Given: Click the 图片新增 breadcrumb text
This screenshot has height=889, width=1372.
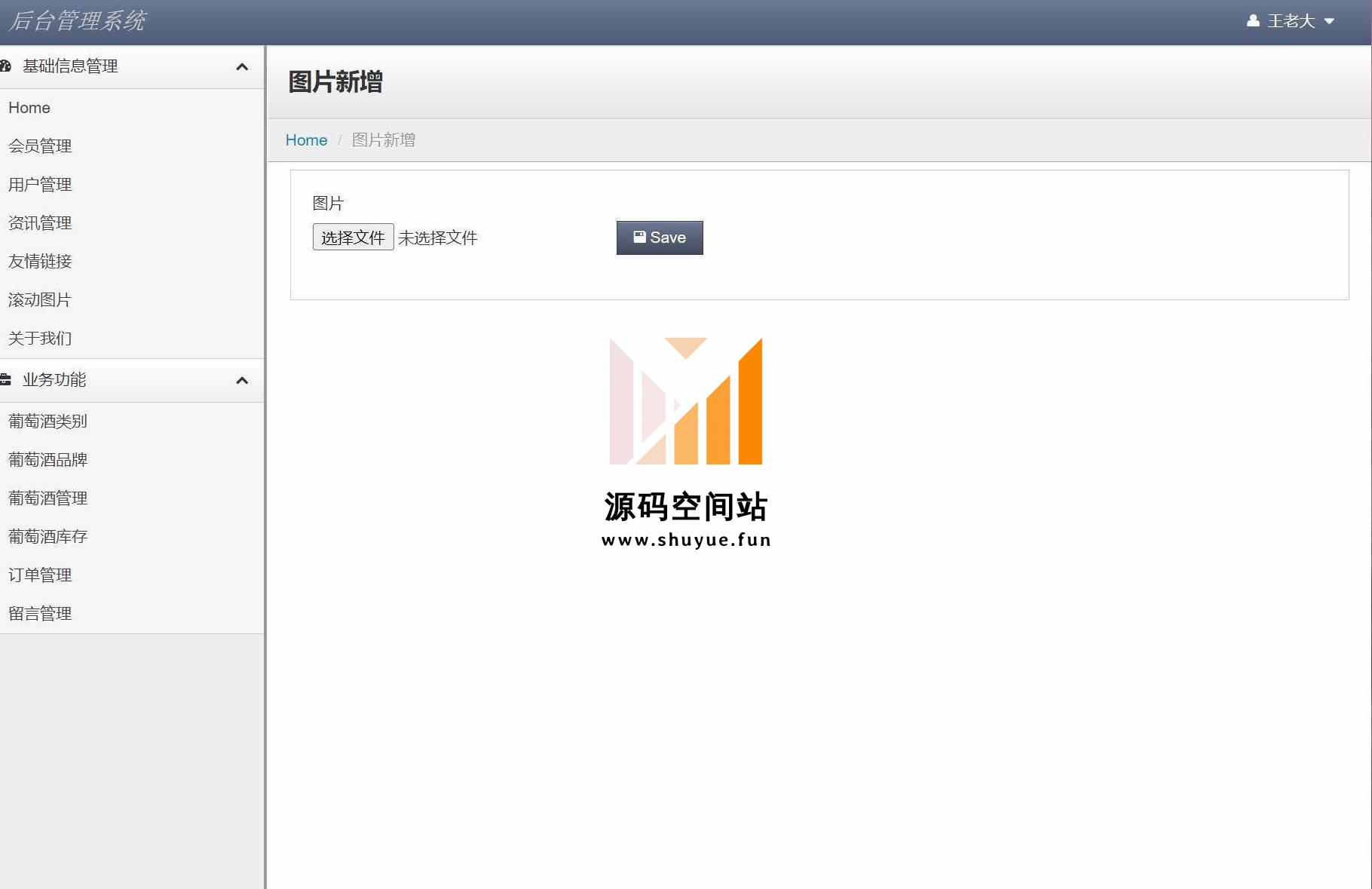Looking at the screenshot, I should coord(384,140).
